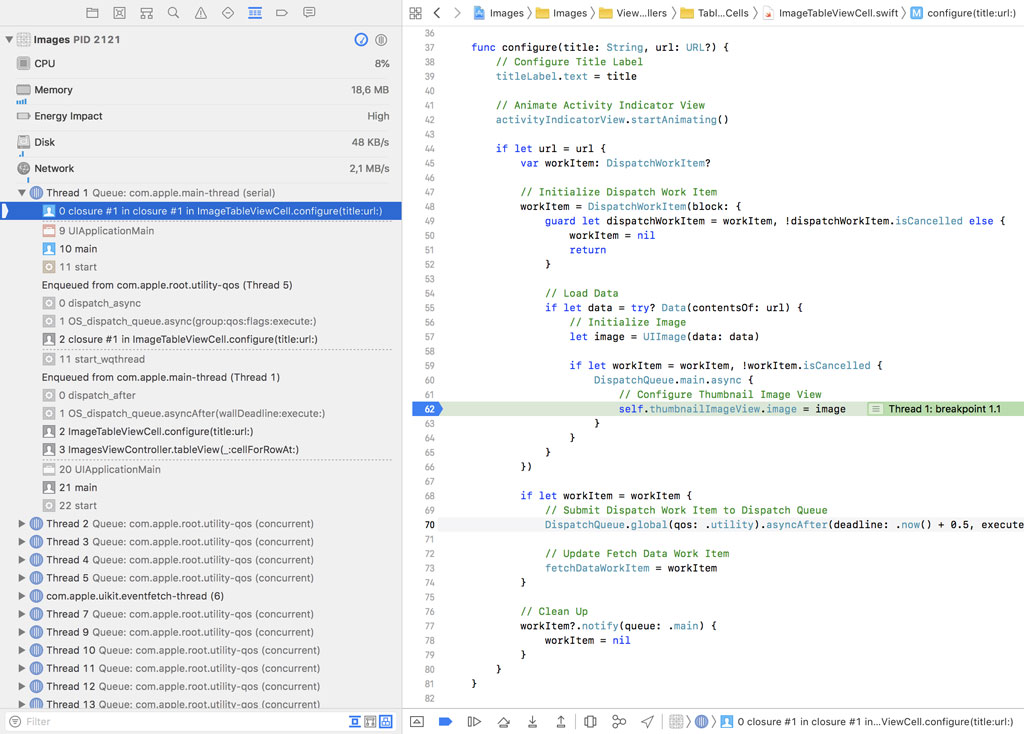Open the Project navigator folder icon
This screenshot has width=1024, height=734.
(x=92, y=13)
